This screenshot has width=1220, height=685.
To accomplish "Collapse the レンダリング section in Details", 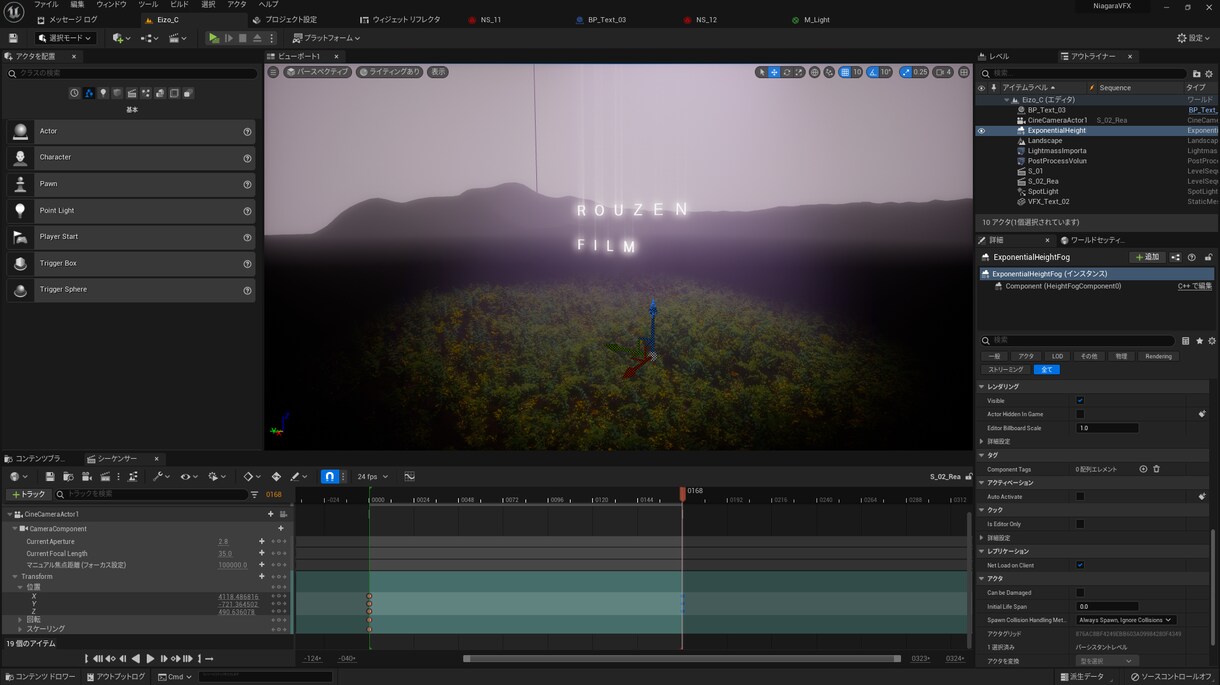I will (x=982, y=386).
